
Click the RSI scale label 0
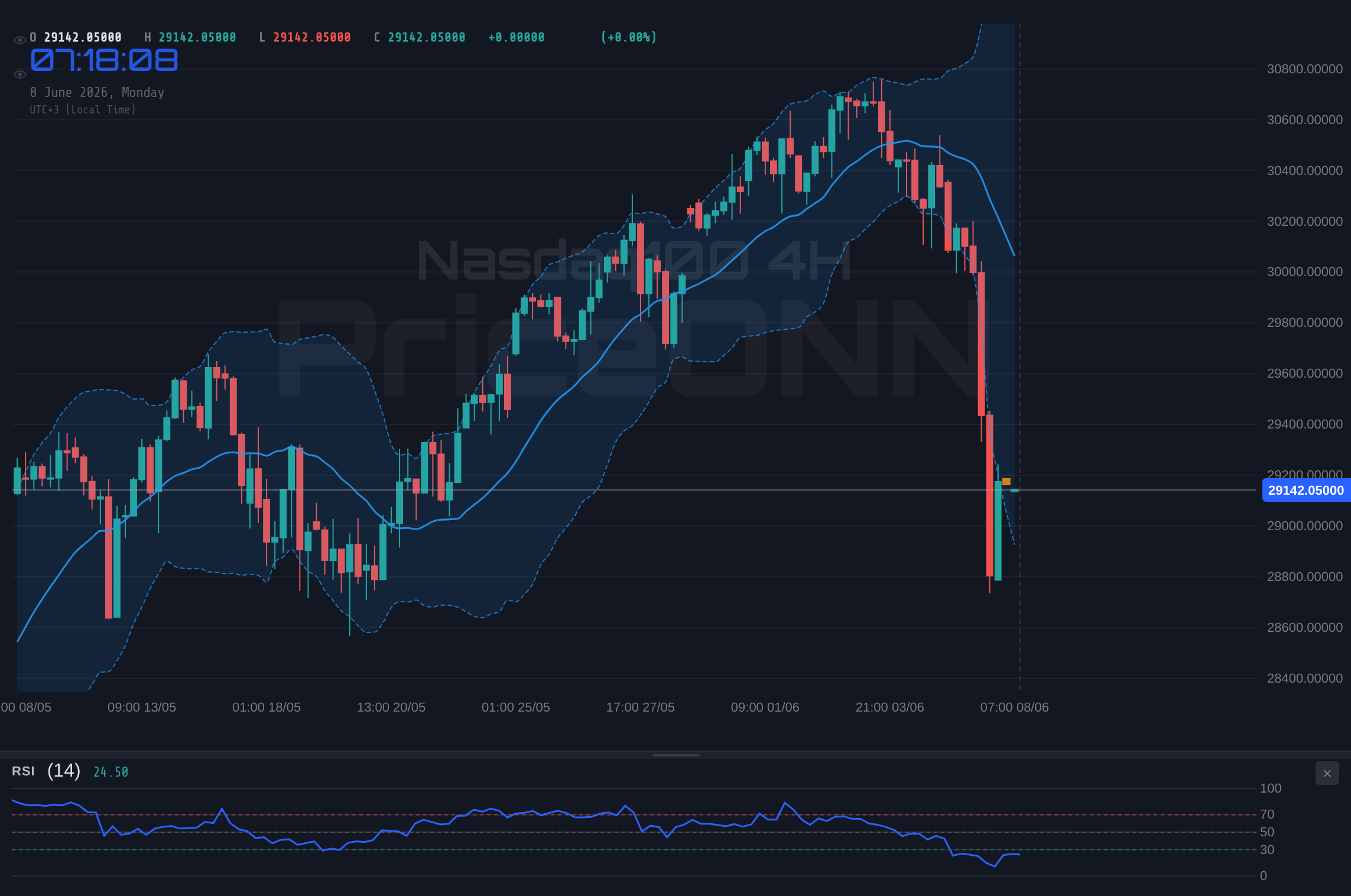1264,876
